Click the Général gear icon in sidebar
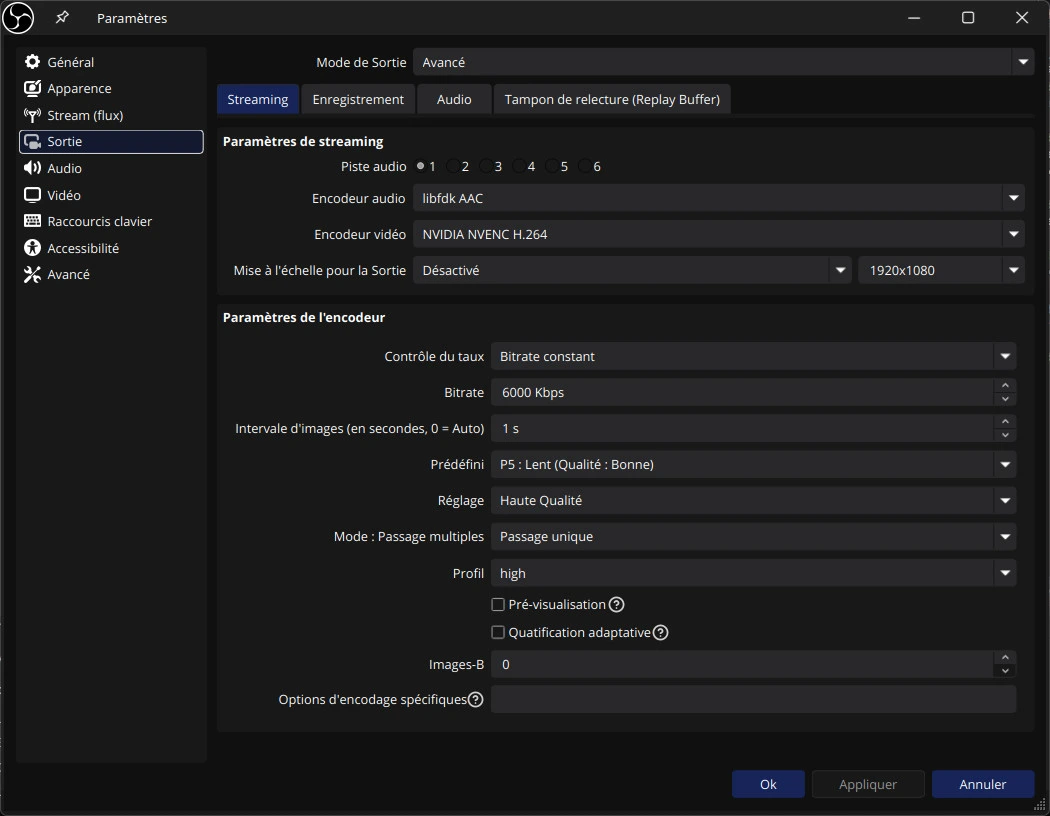1050x816 pixels. coord(32,62)
